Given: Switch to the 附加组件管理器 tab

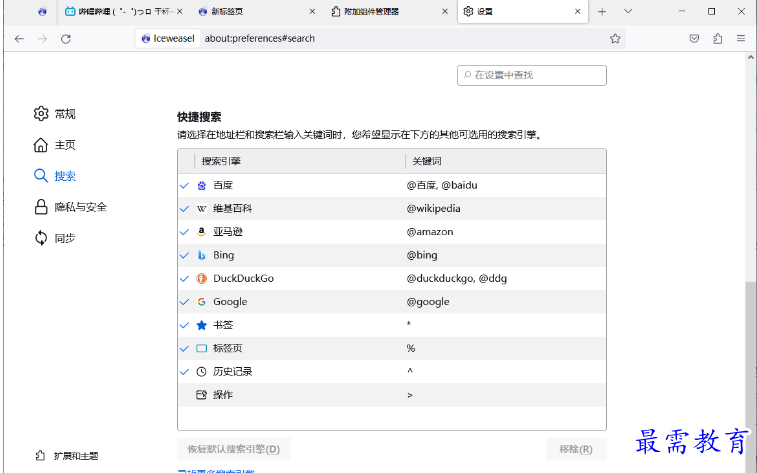Looking at the screenshot, I should (384, 12).
